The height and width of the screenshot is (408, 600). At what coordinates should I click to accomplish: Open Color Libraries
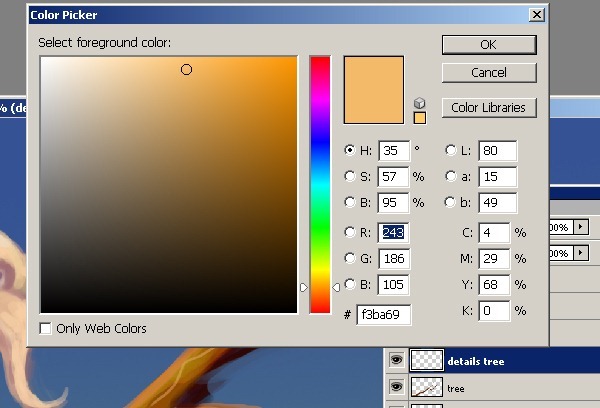click(x=488, y=107)
